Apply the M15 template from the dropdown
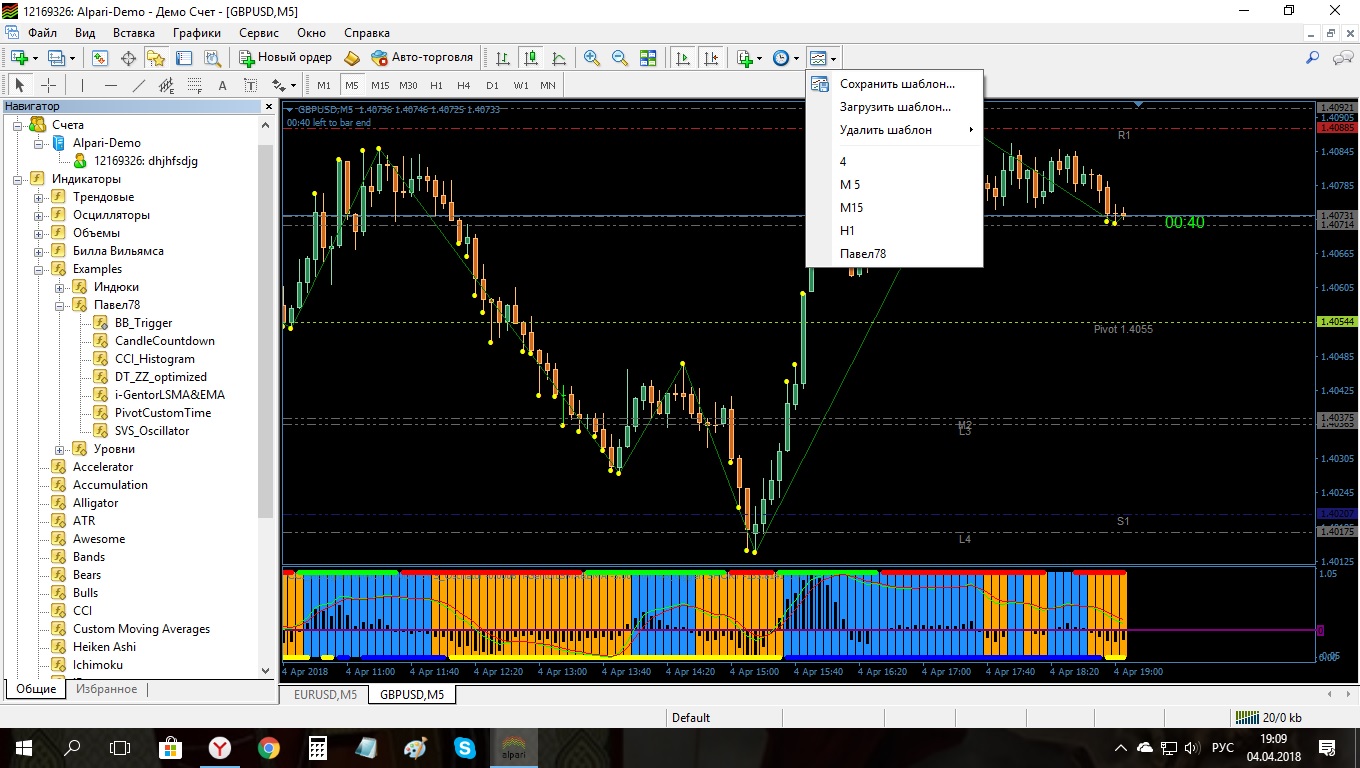Image resolution: width=1360 pixels, height=768 pixels. click(895, 208)
